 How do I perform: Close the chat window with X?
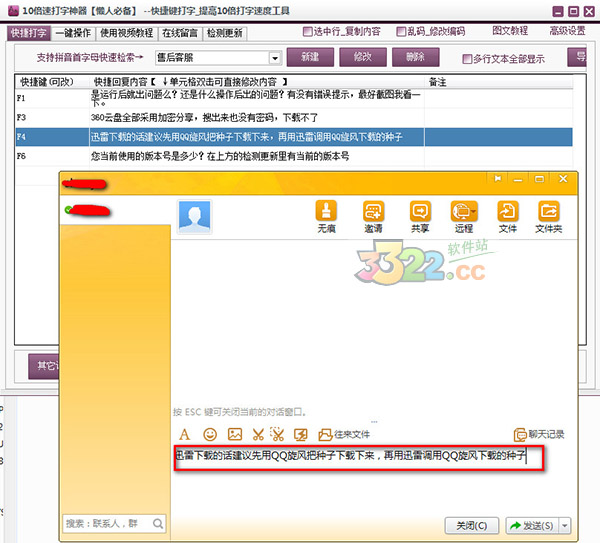[x=563, y=179]
